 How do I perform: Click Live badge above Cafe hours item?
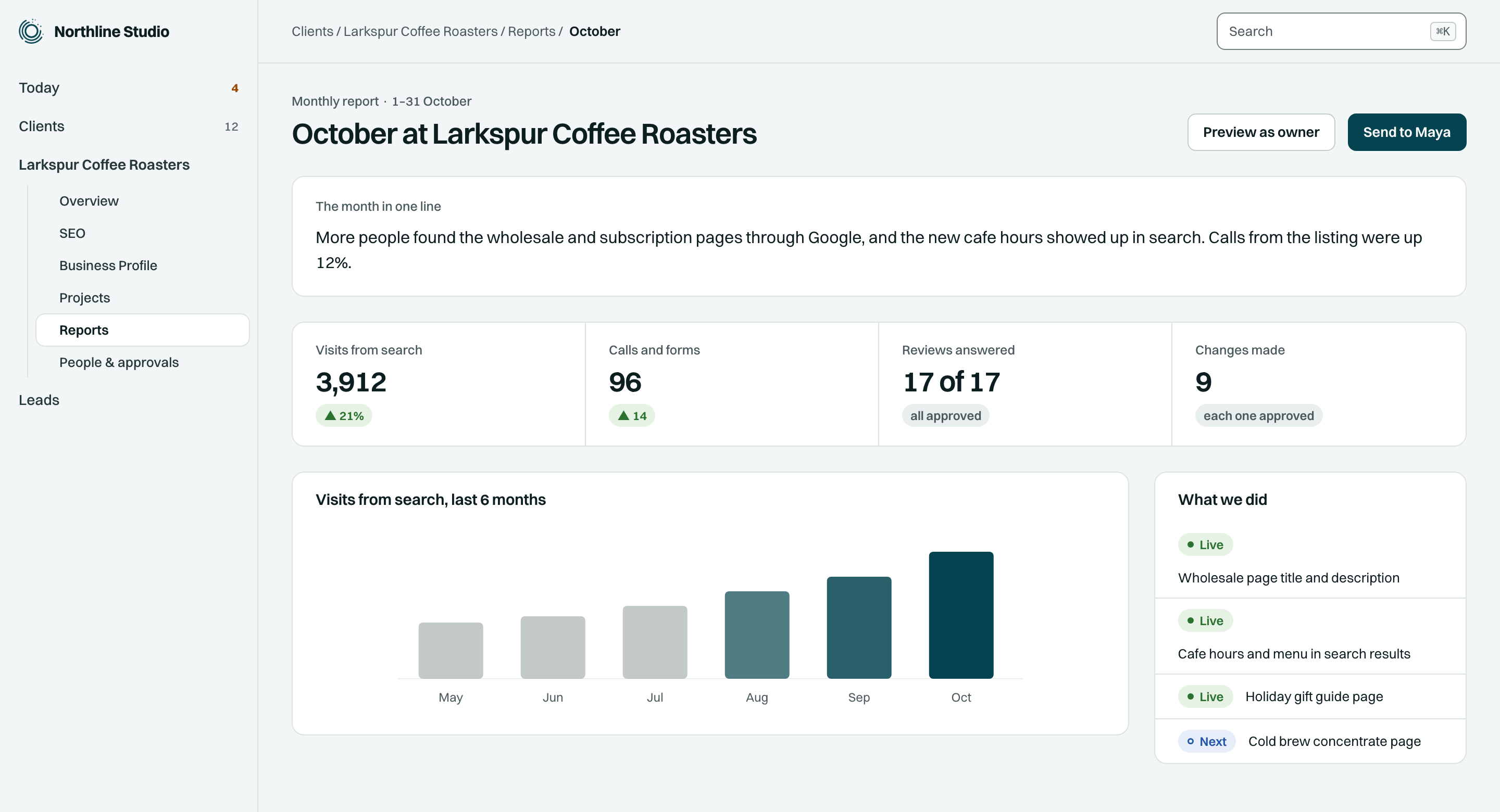(1205, 620)
